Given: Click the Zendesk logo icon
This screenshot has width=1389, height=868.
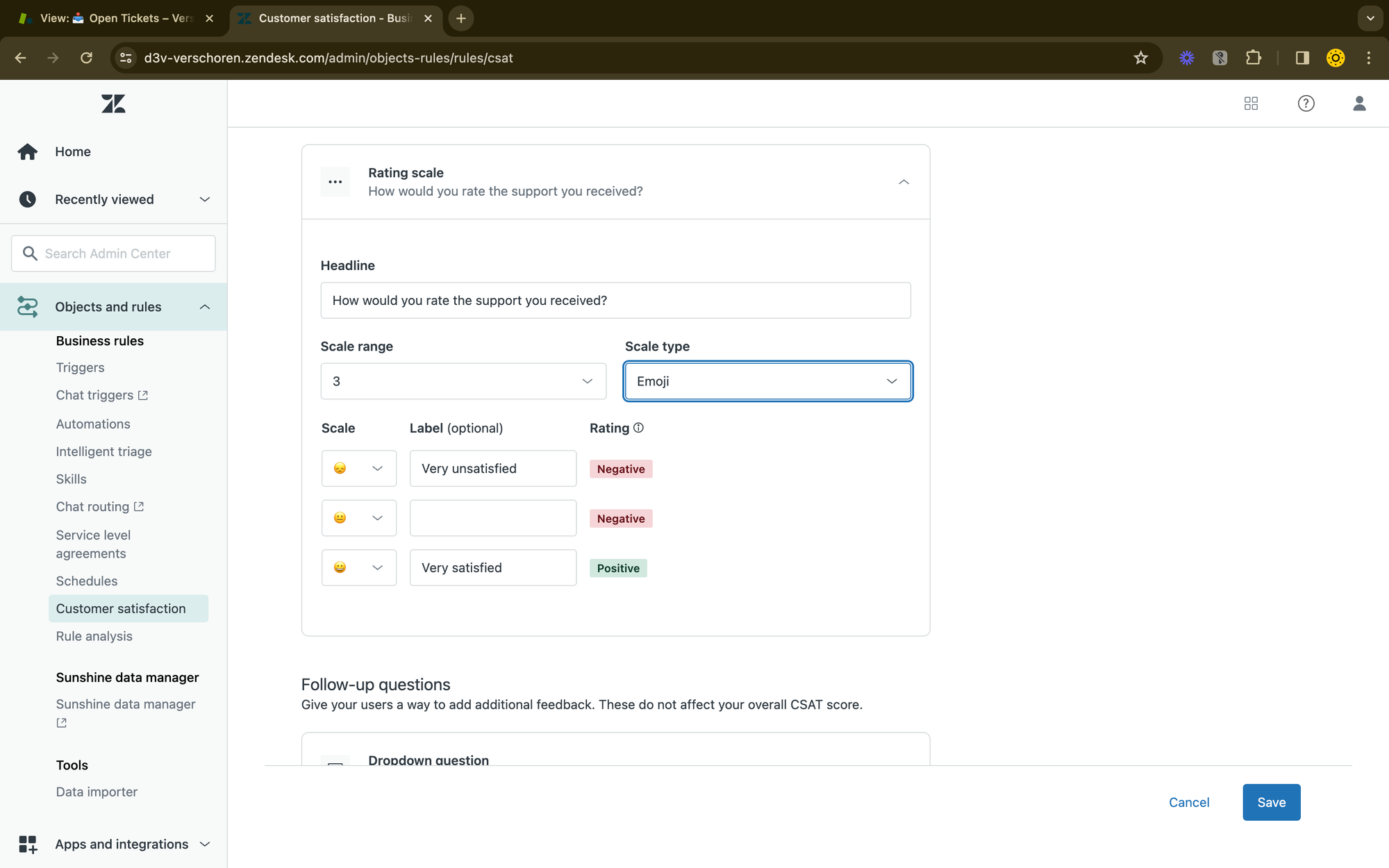Looking at the screenshot, I should pyautogui.click(x=113, y=104).
